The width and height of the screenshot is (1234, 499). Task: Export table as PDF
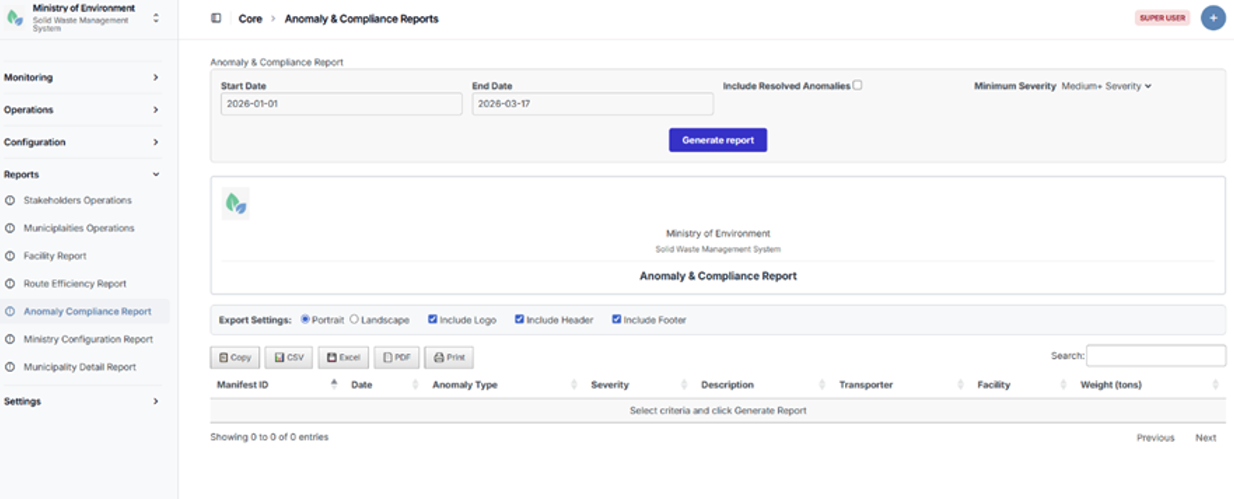coord(396,357)
